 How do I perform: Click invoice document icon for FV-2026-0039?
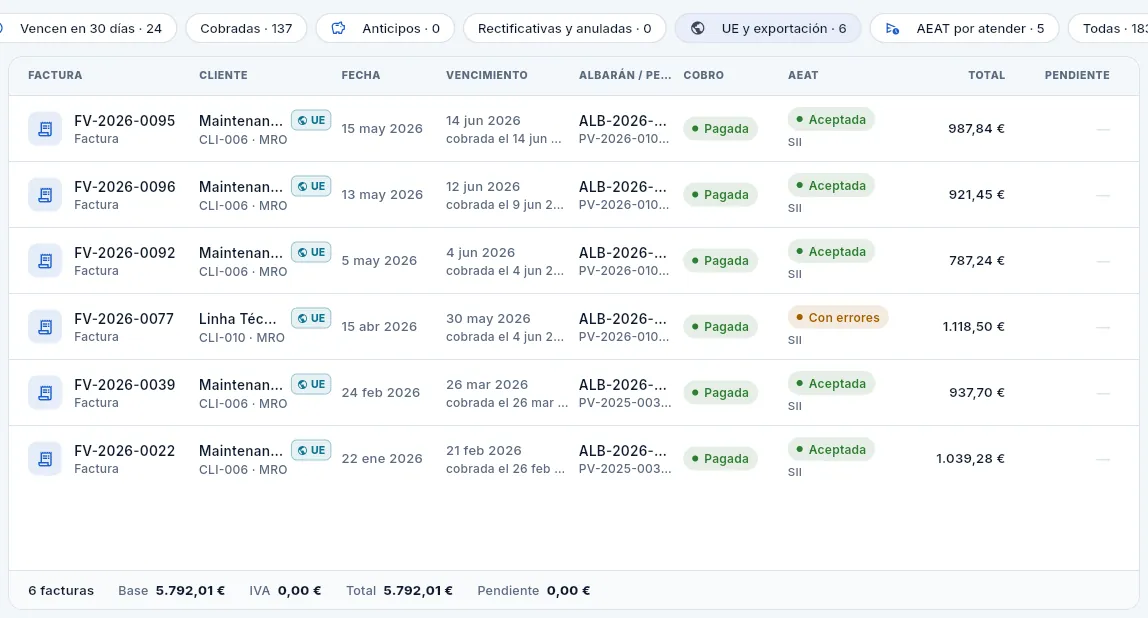45,392
